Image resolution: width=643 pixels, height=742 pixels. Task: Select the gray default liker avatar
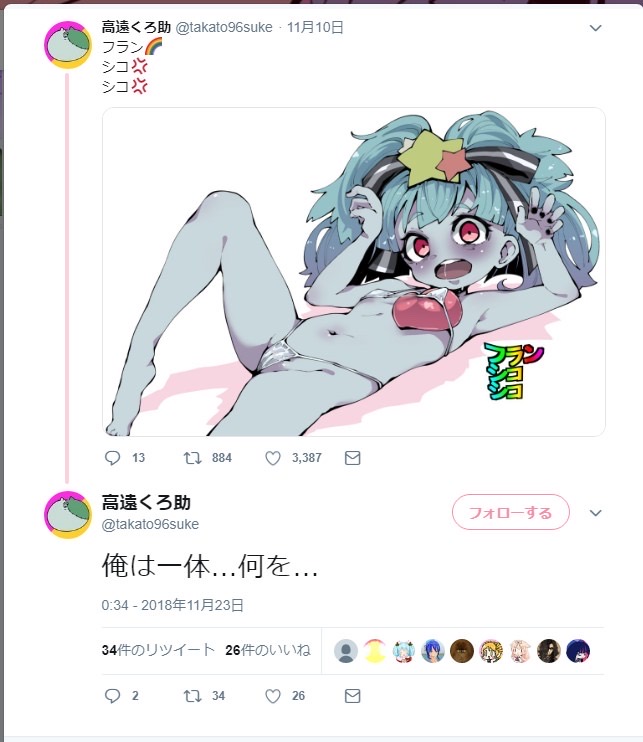(346, 651)
